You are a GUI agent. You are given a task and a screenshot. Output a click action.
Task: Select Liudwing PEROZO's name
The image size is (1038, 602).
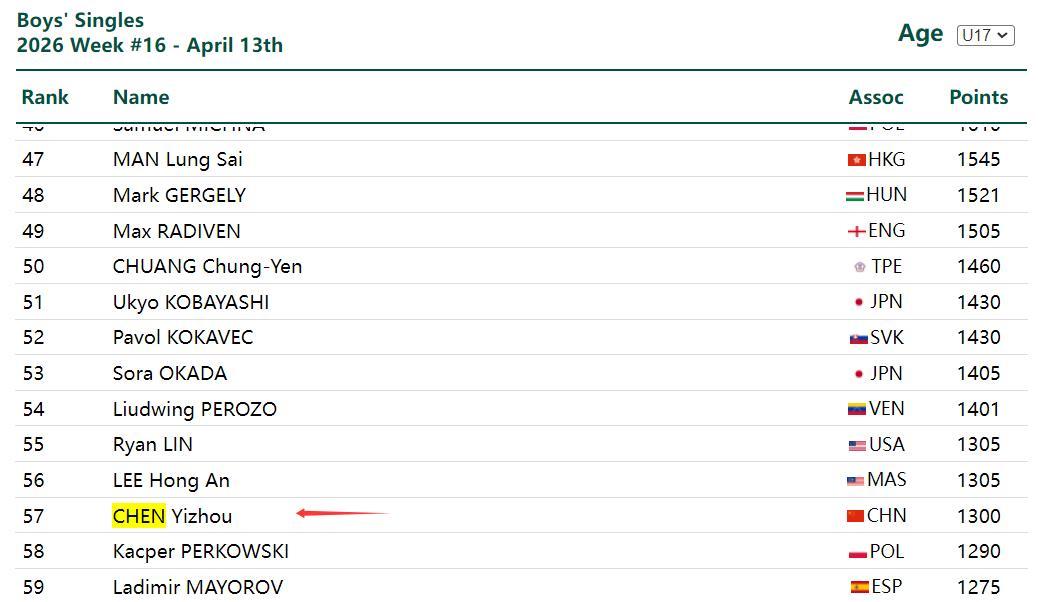coord(194,409)
